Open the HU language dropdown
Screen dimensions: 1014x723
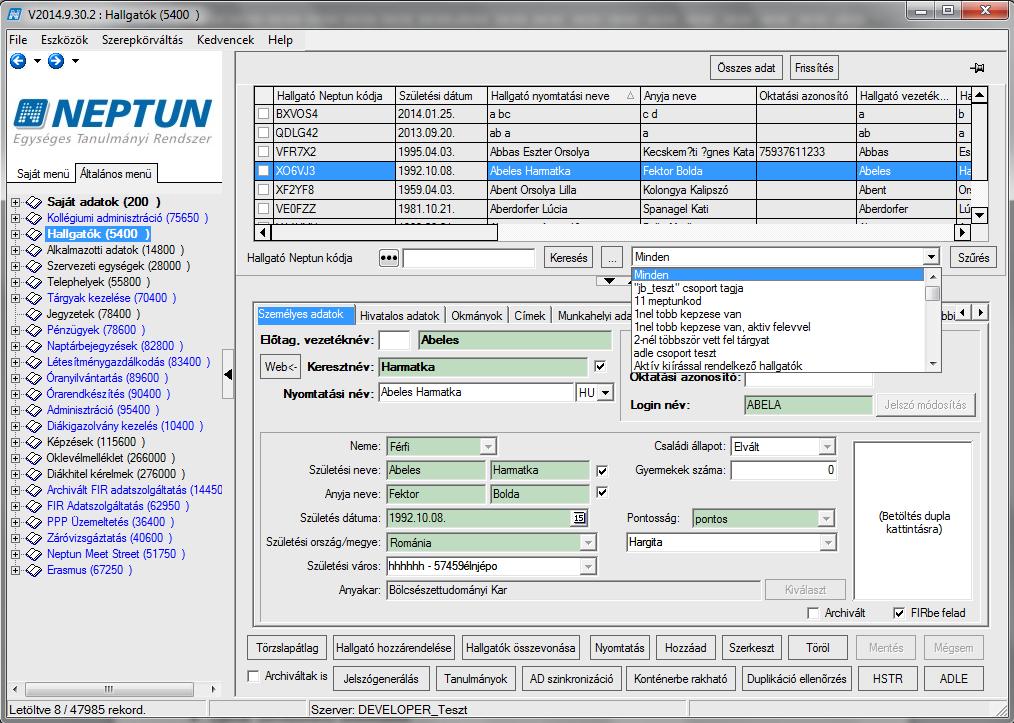click(605, 393)
